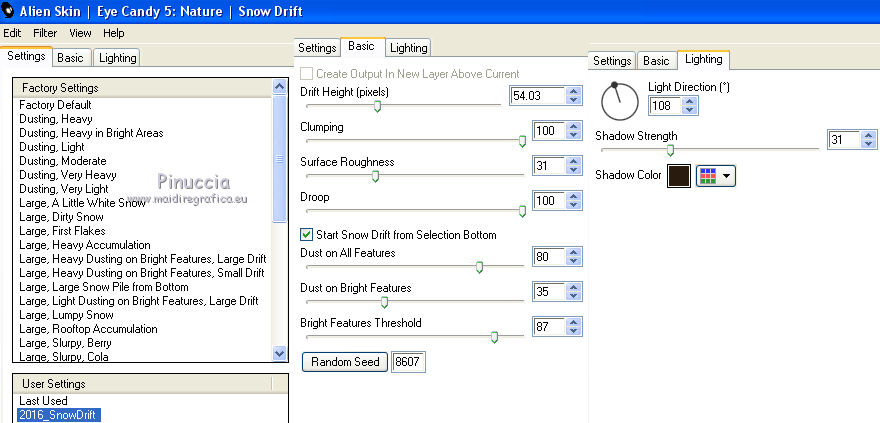Click the Random Seed value field 8607
Viewport: 880px width, 423px height.
[x=408, y=362]
